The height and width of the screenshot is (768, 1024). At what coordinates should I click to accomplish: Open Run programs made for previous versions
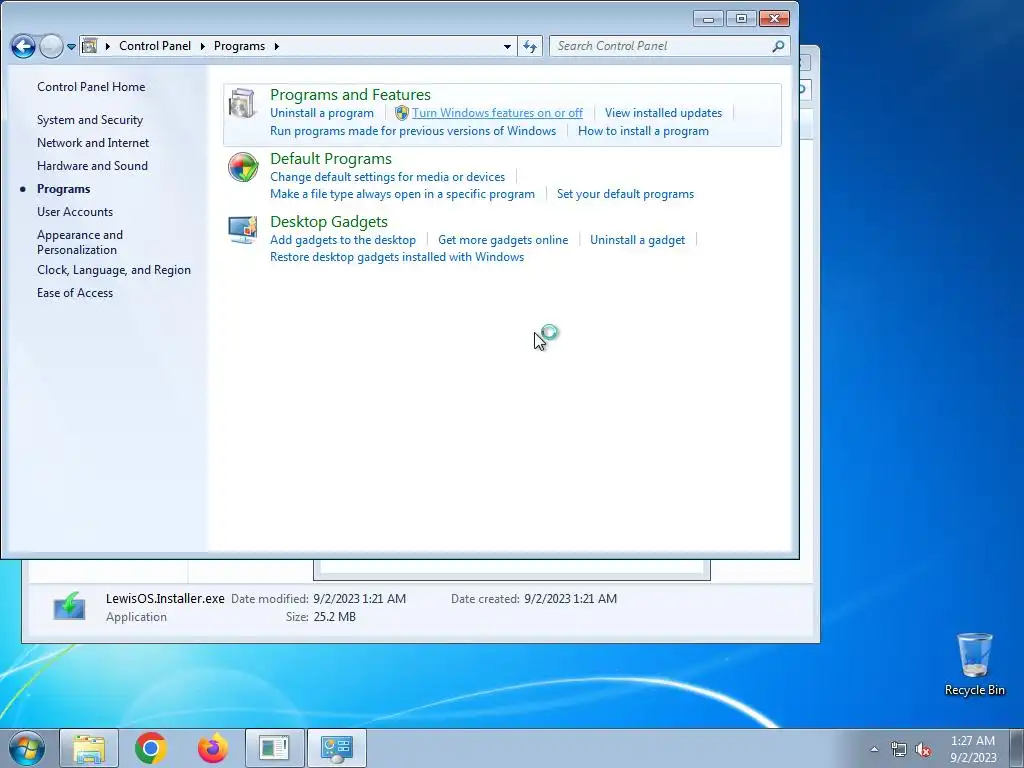(x=413, y=131)
